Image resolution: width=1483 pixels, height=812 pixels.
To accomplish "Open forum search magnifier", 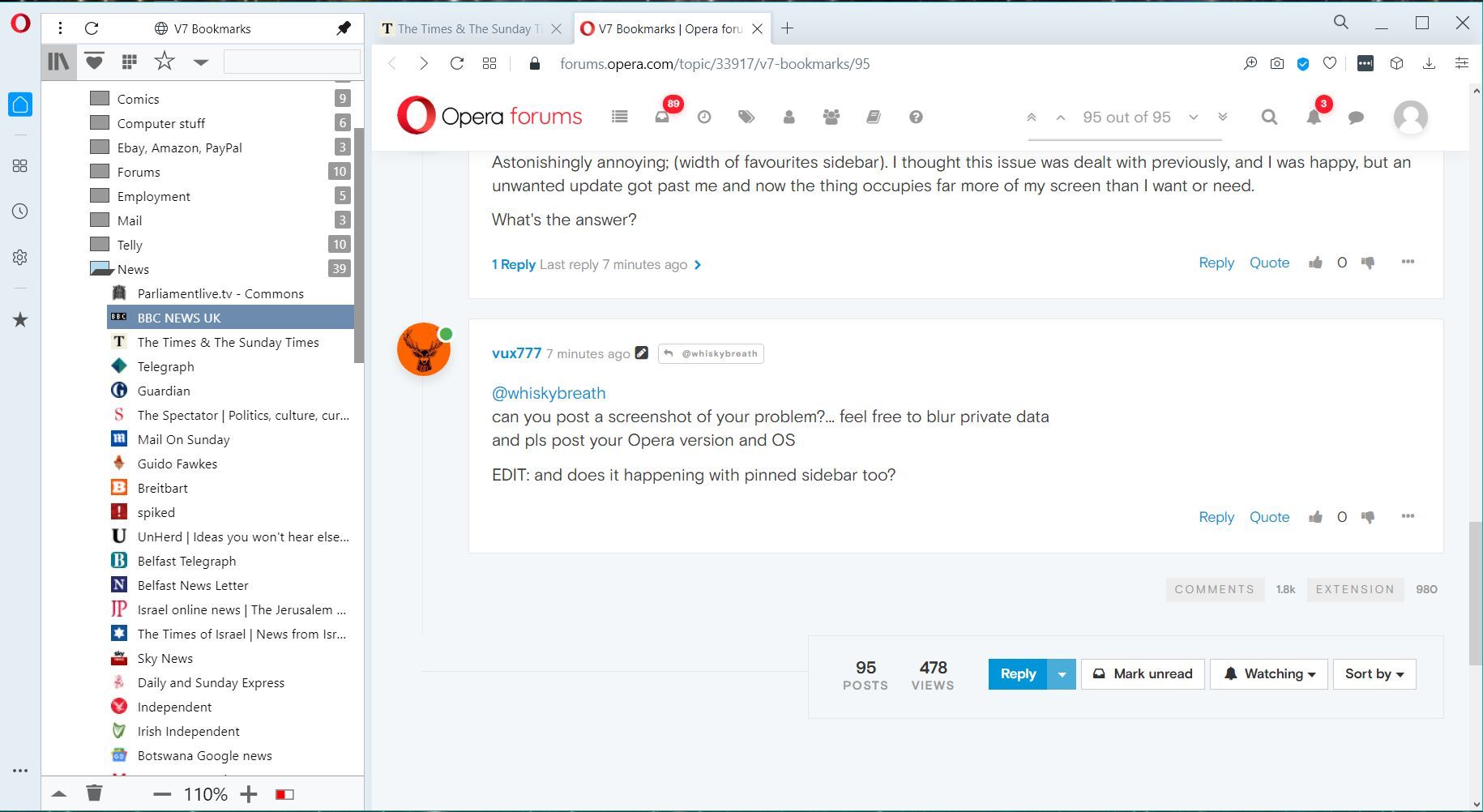I will point(1270,118).
